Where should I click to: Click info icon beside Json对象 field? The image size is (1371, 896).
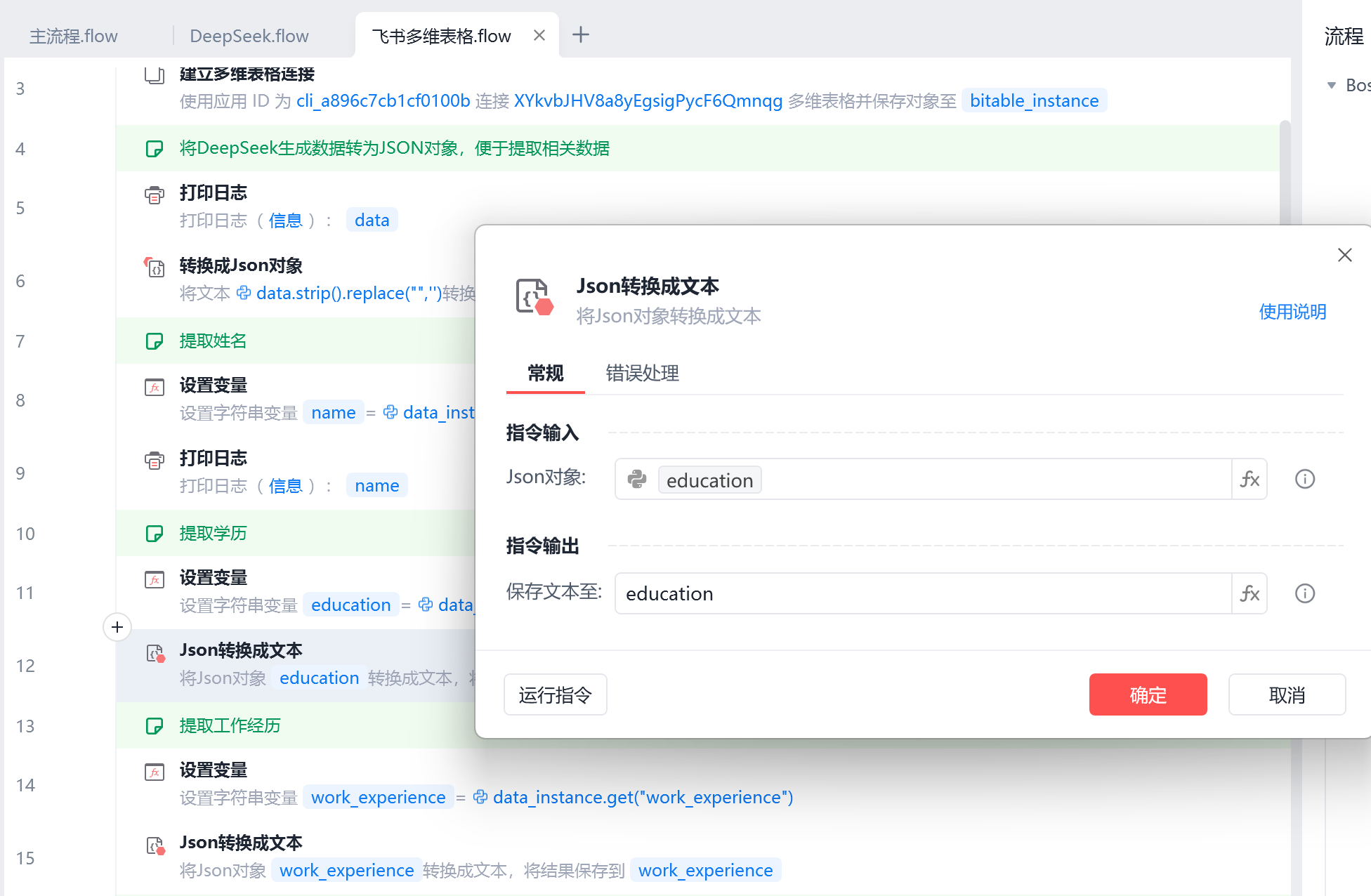coord(1304,480)
